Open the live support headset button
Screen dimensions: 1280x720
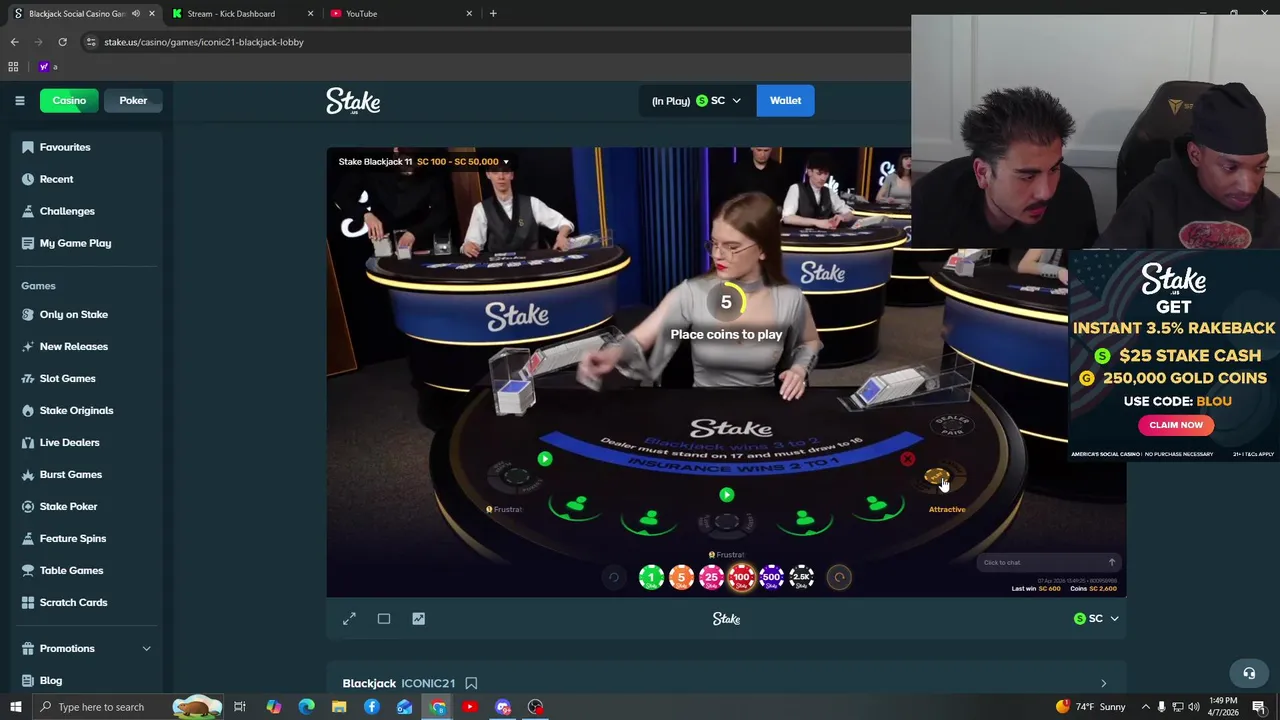coord(1249,673)
